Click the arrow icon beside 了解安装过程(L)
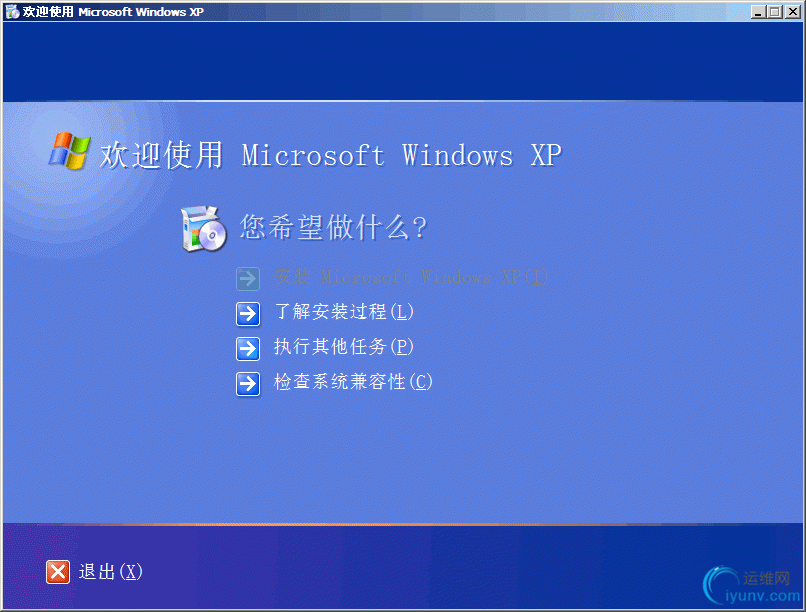This screenshot has width=806, height=612. (x=248, y=313)
